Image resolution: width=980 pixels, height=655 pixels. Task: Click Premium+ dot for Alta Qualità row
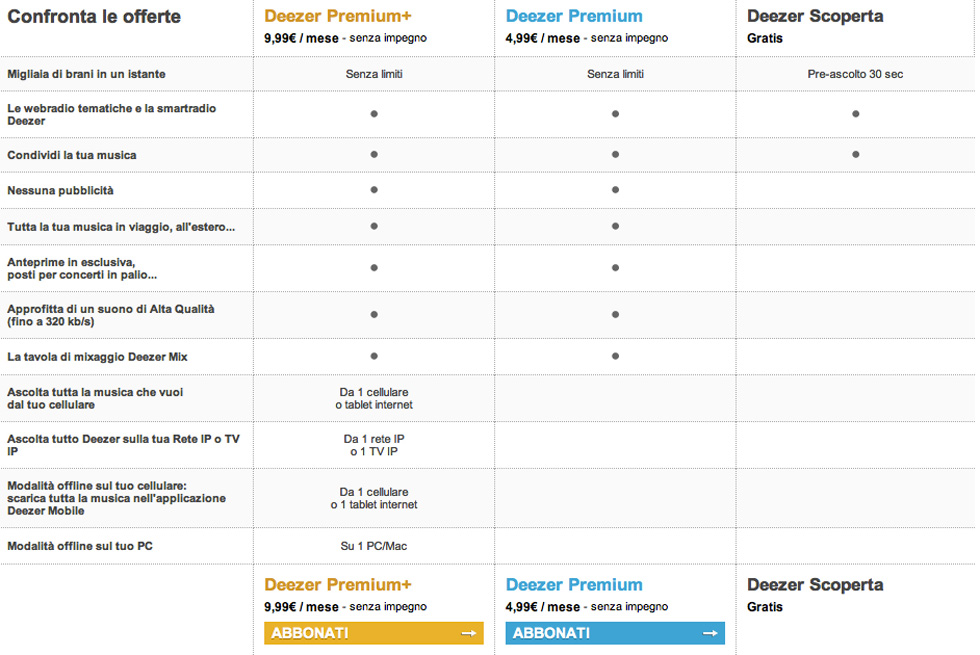(374, 315)
